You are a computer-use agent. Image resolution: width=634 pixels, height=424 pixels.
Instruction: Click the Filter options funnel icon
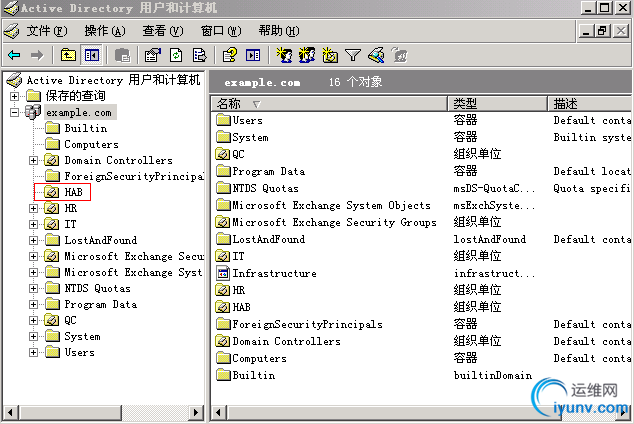coord(353,55)
